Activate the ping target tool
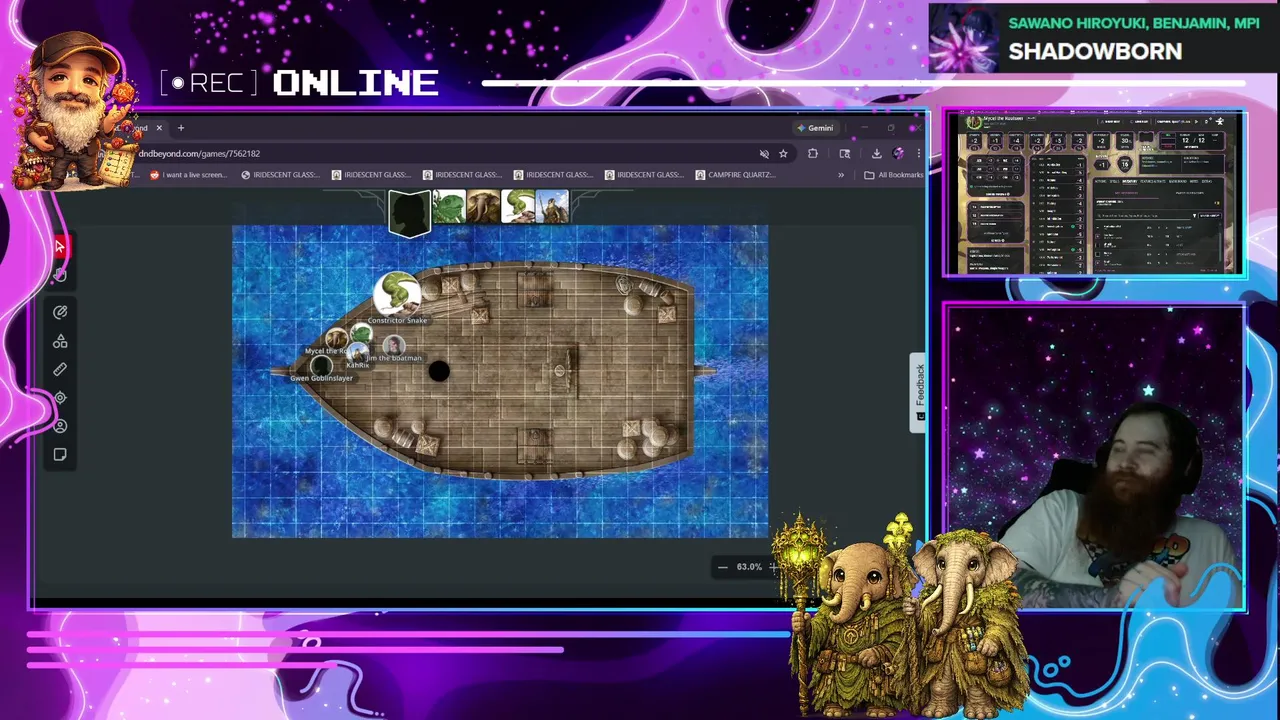1280x720 pixels. point(60,398)
